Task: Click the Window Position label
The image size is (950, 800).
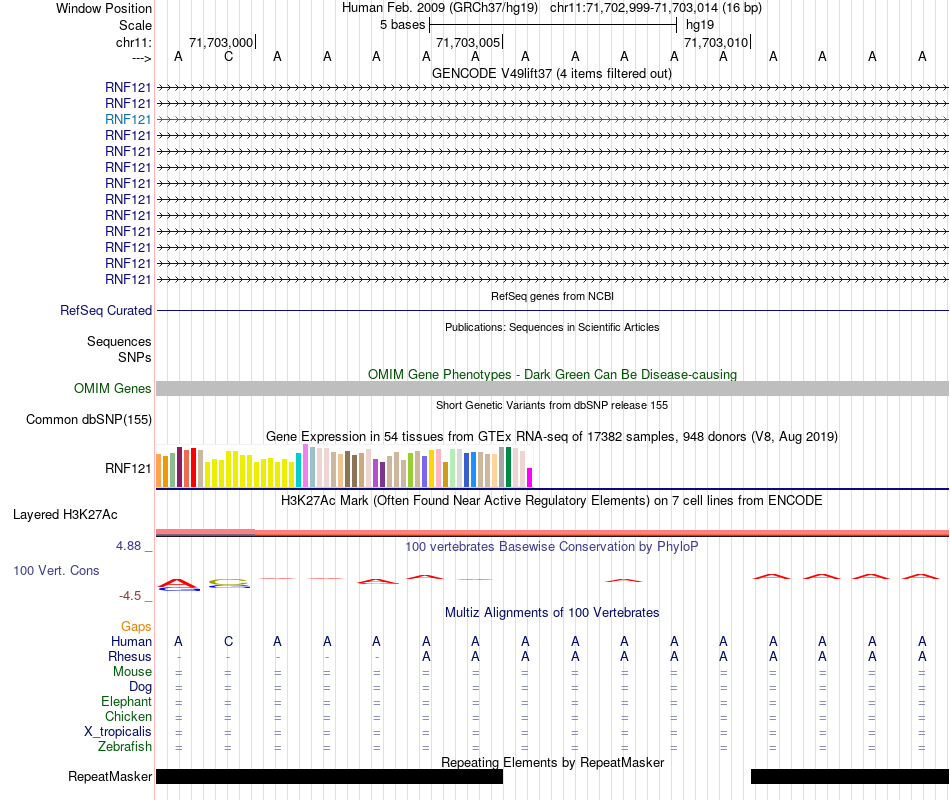Action: click(x=104, y=8)
